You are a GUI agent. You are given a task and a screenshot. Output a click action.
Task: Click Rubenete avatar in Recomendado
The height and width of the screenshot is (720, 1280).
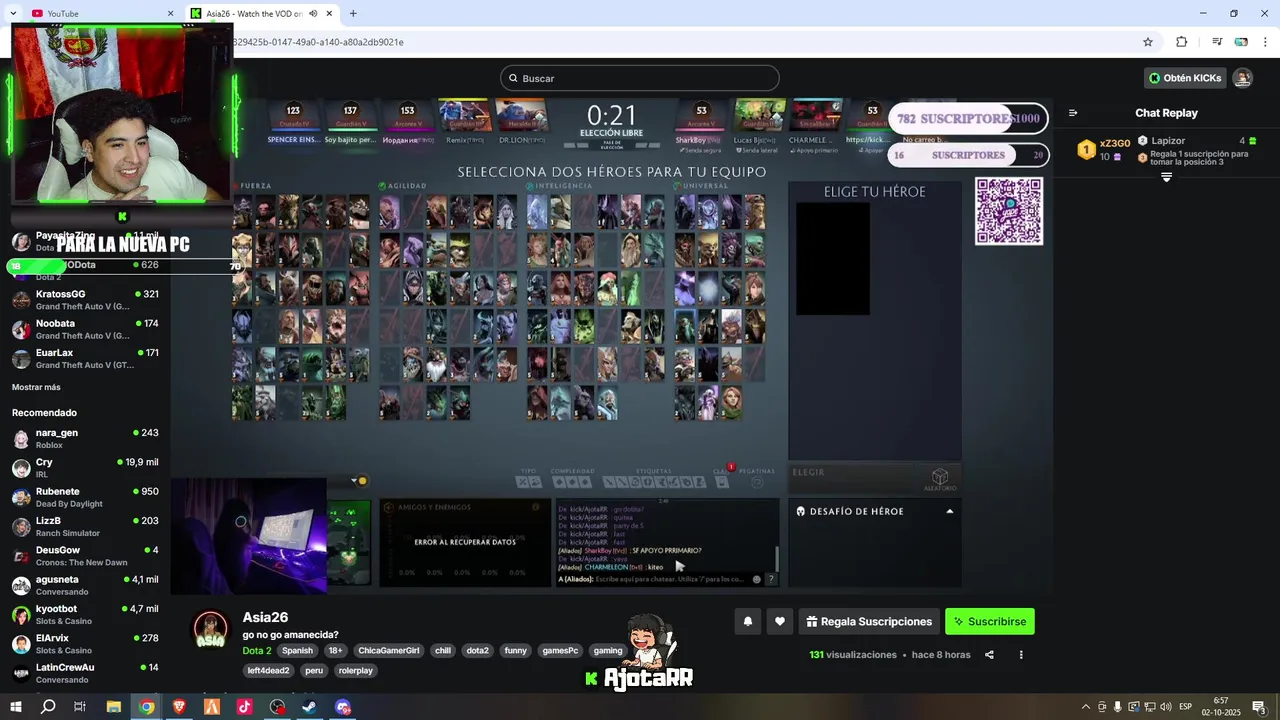20,497
